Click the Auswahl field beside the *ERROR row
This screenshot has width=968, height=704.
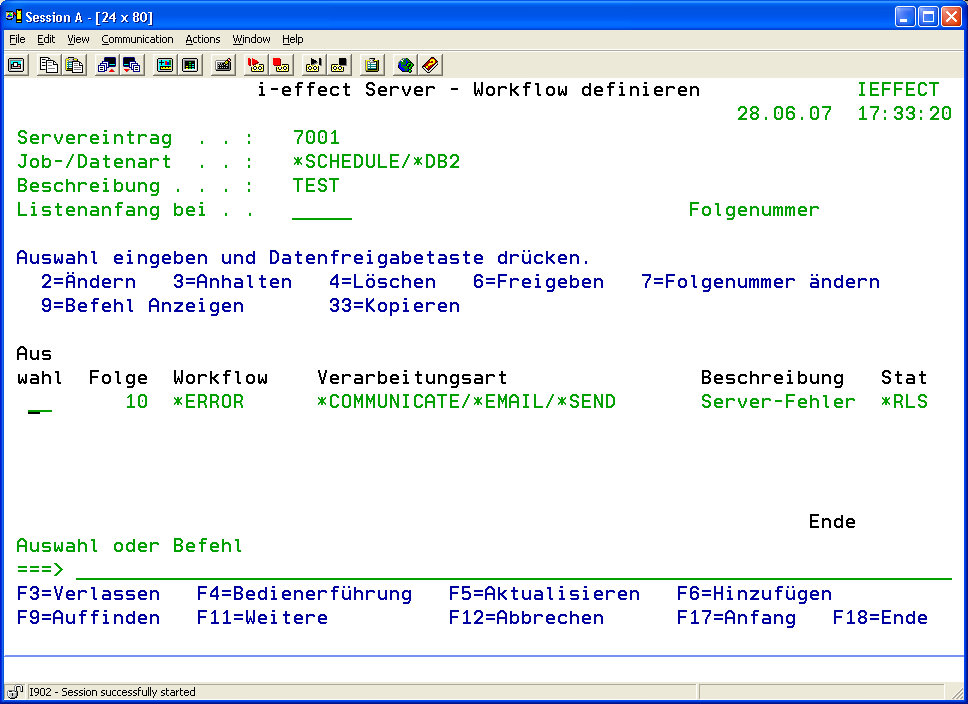click(40, 402)
